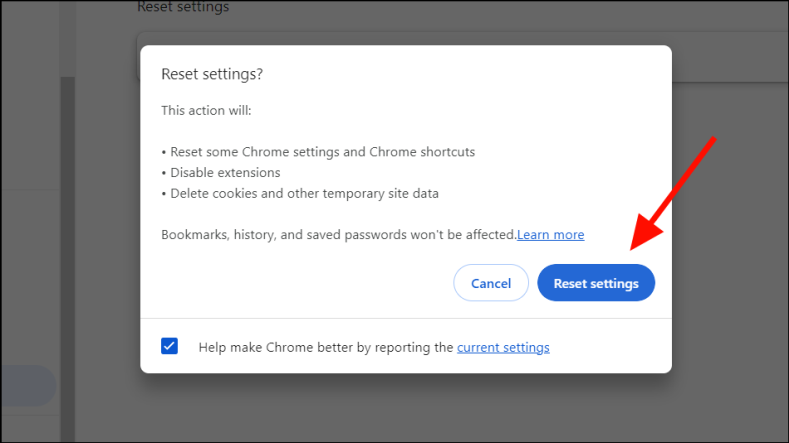
Task: Click the Bookmarks, history, and saved passwords sentence
Action: pyautogui.click(x=338, y=235)
